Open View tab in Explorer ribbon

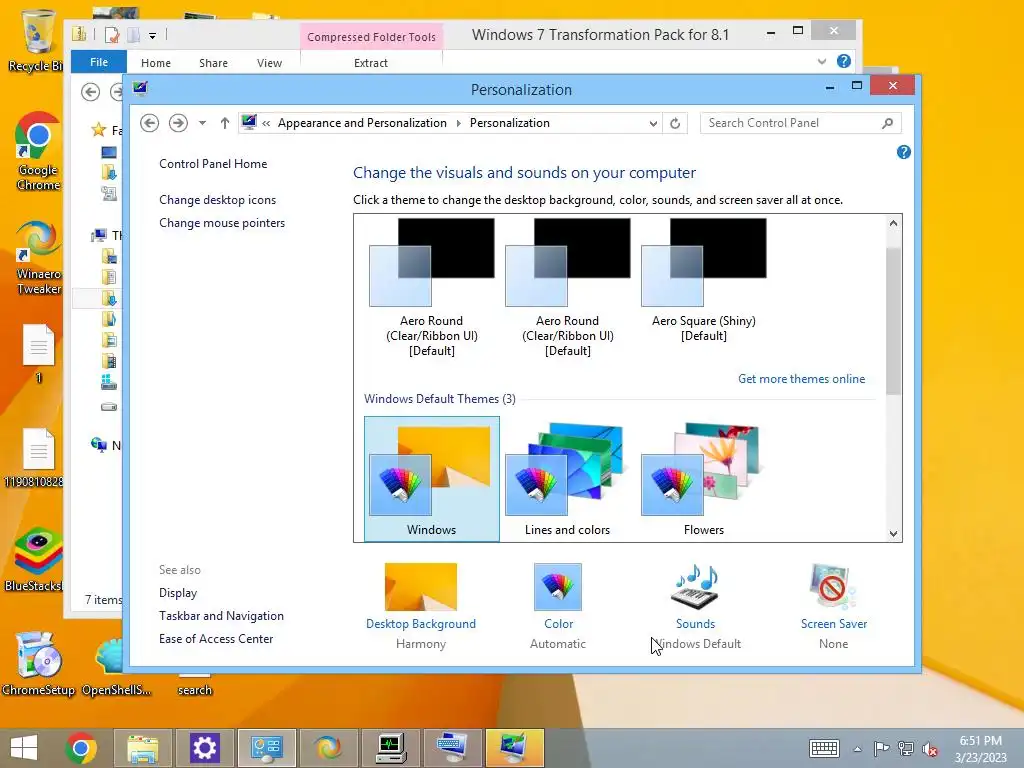[269, 63]
